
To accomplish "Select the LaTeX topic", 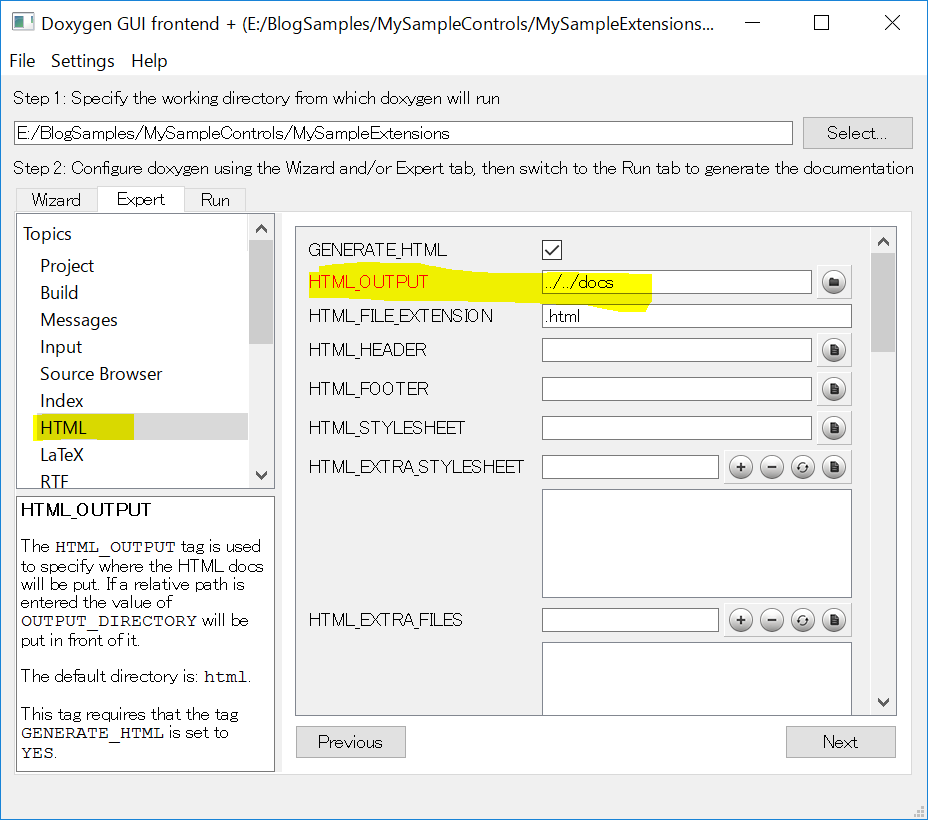I will coord(62,455).
